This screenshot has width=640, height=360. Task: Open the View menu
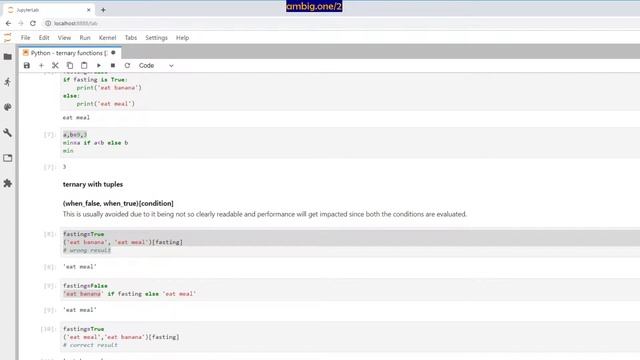64,38
